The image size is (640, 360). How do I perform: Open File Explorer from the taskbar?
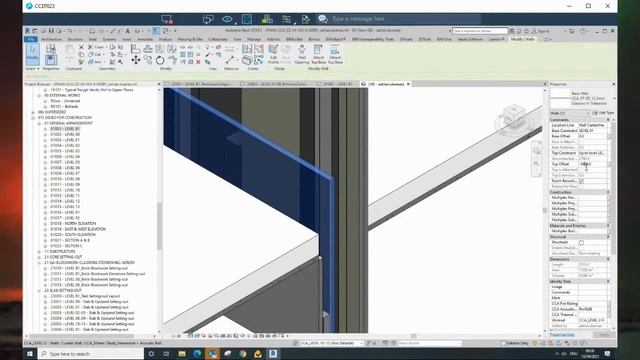pos(182,353)
